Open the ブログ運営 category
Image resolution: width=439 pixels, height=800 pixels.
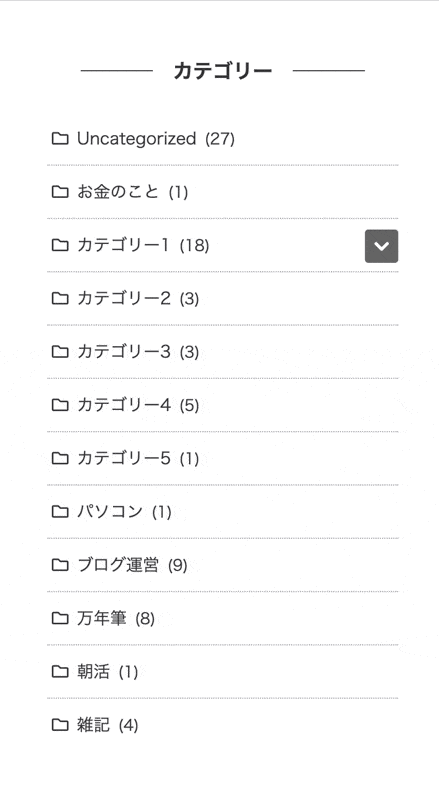point(132,565)
